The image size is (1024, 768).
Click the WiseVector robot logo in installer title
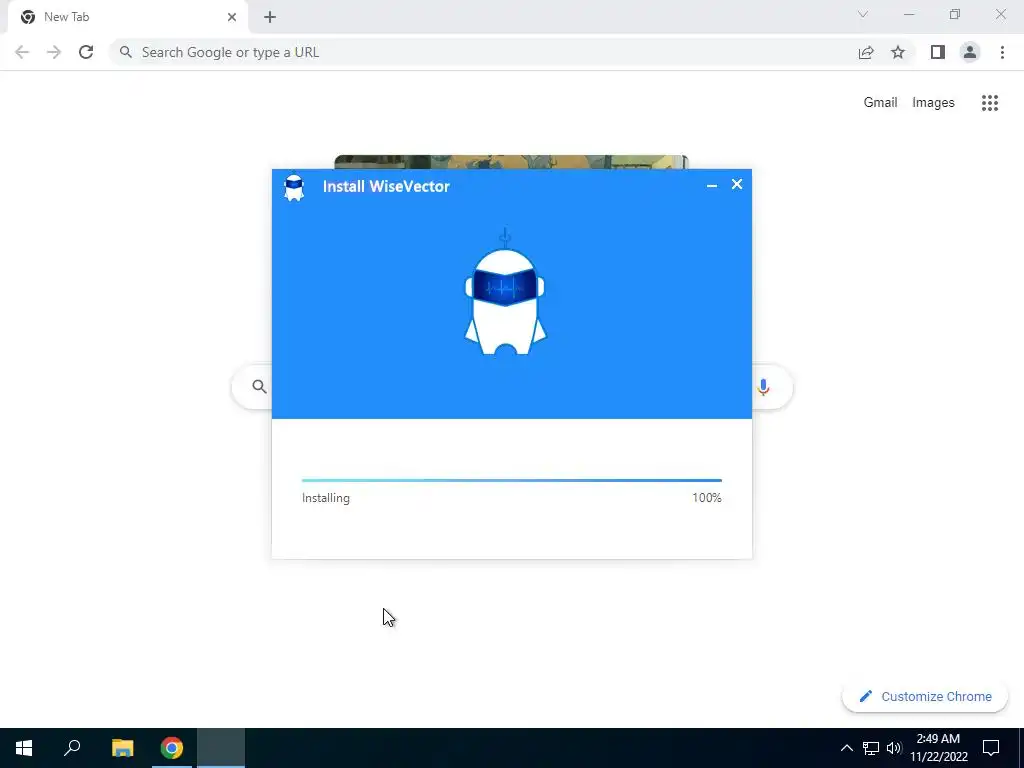tap(294, 187)
